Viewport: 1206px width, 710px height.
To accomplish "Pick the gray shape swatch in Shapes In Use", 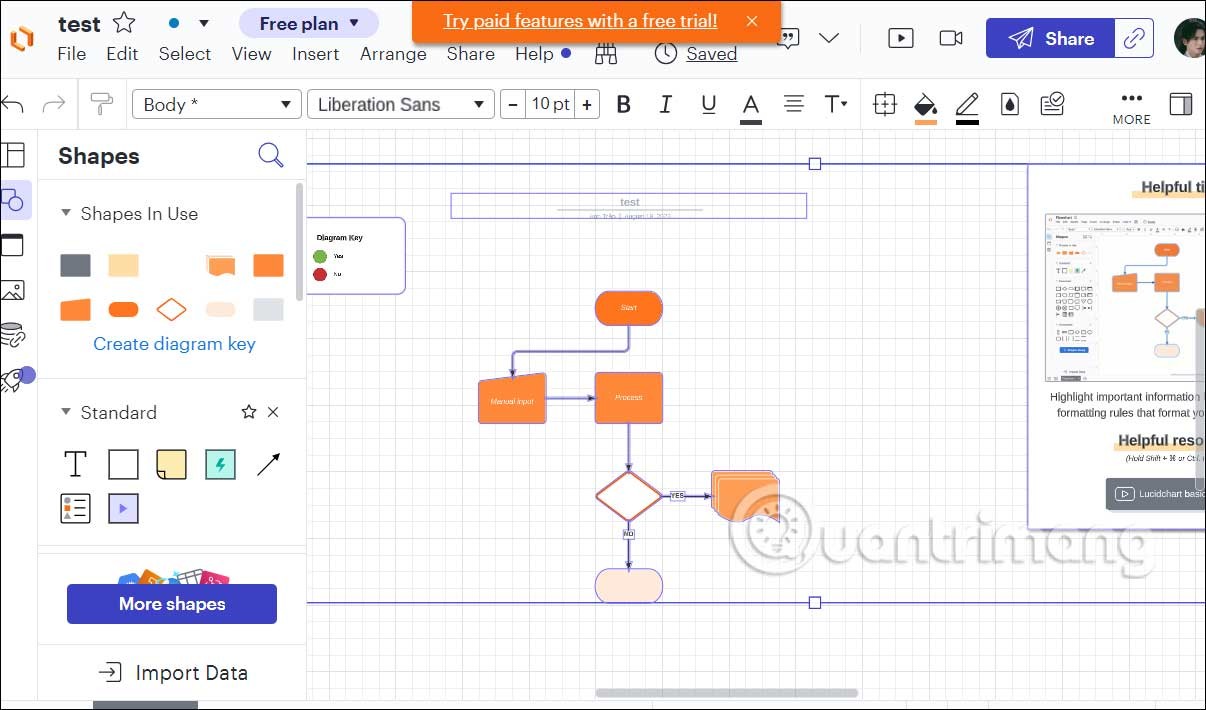I will [76, 265].
